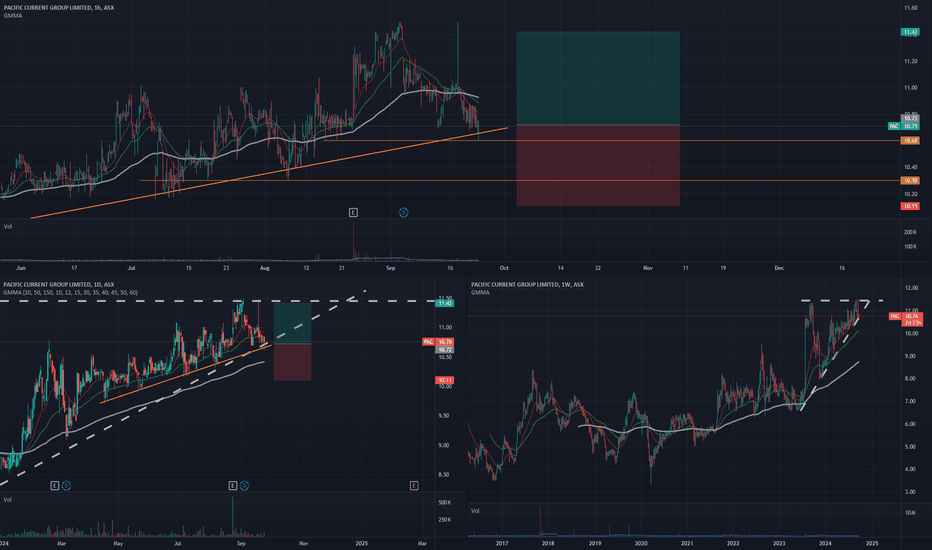Viewport: 932px width, 550px height.
Task: Click the orange 10.30 price label on 1h chart
Action: click(x=910, y=180)
